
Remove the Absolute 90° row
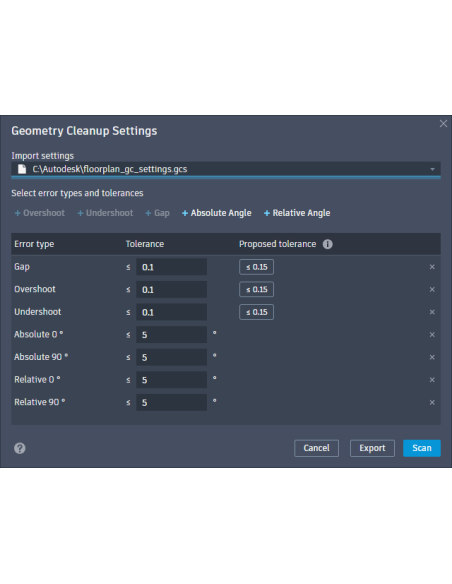point(432,357)
